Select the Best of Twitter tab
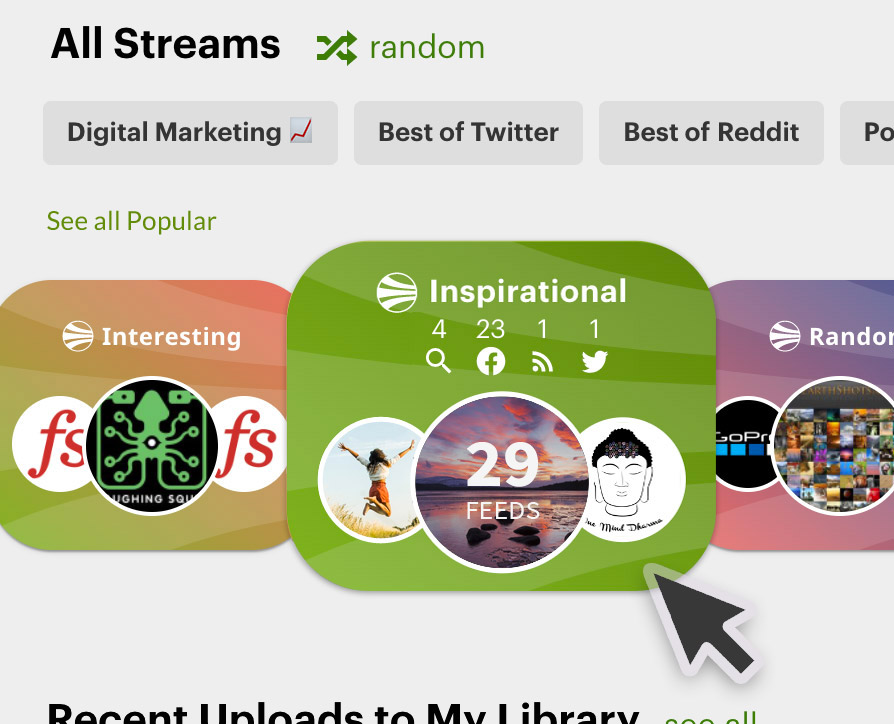The image size is (894, 724). click(x=468, y=133)
